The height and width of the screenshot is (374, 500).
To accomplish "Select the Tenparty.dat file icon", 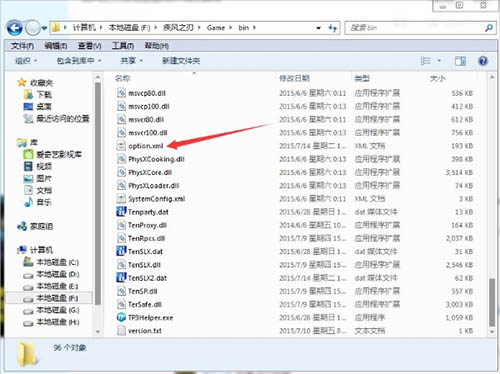I will tap(121, 212).
